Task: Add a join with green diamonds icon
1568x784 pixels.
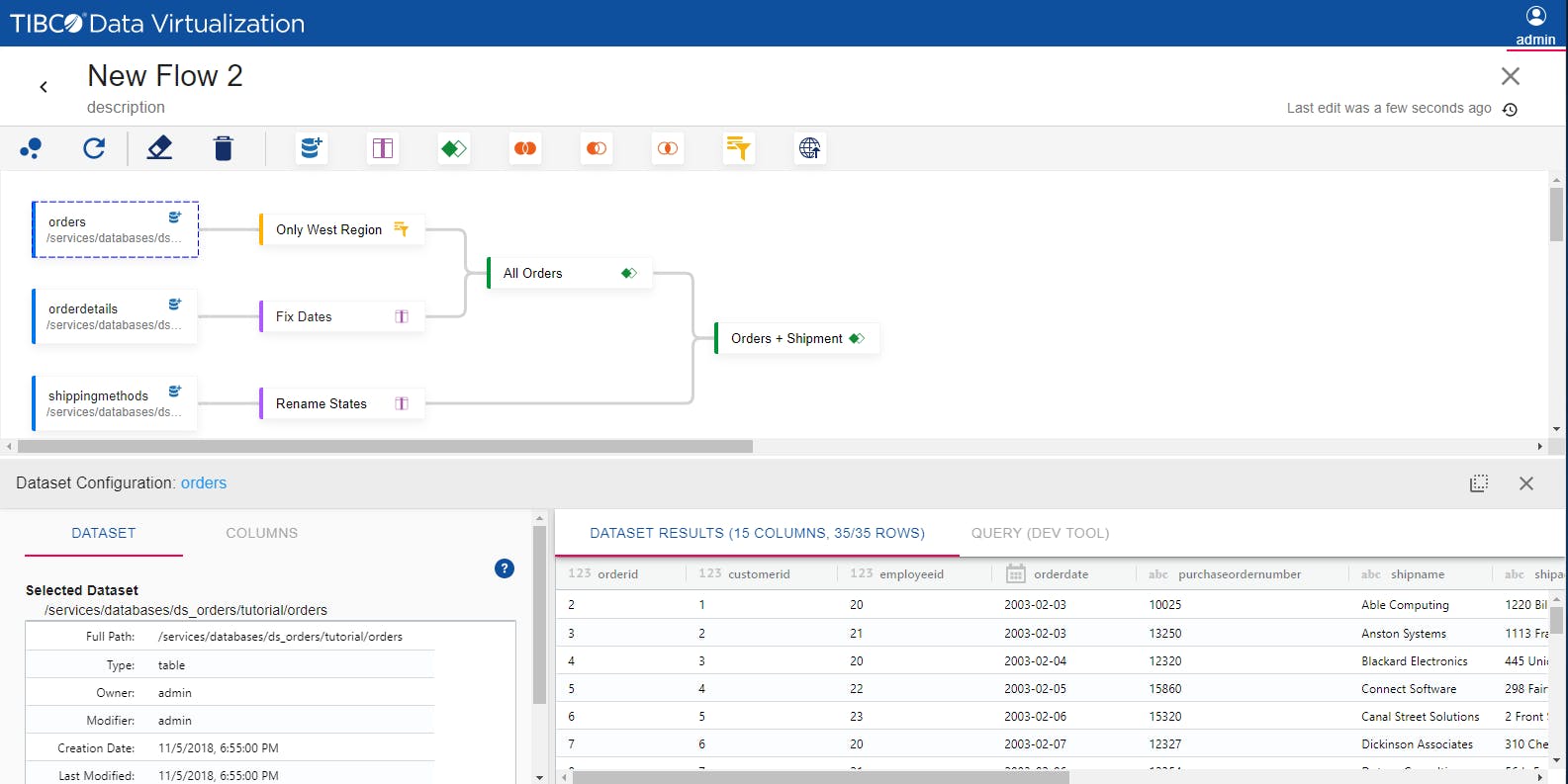Action: tap(454, 148)
